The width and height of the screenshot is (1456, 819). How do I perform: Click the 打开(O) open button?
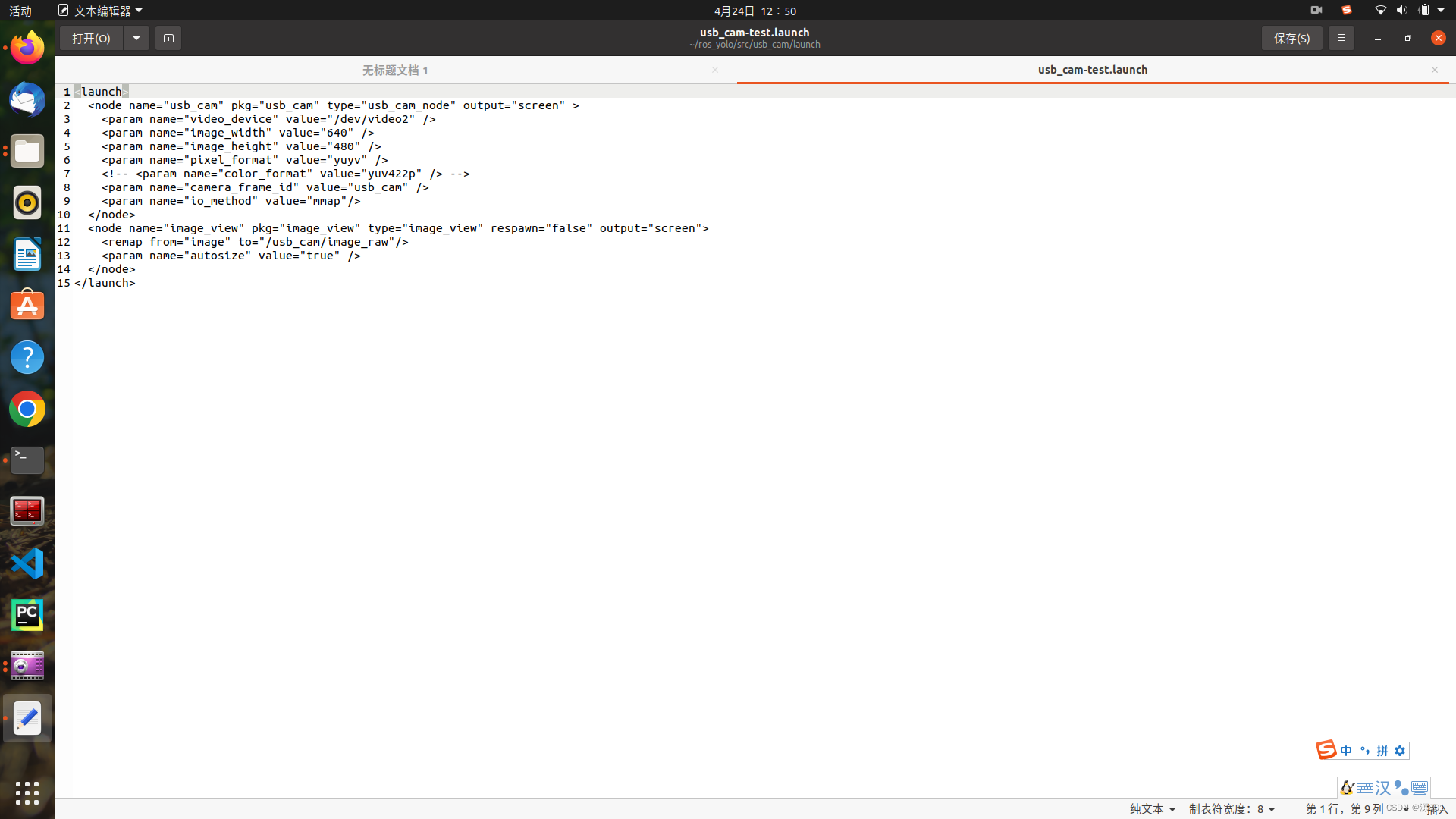point(90,38)
